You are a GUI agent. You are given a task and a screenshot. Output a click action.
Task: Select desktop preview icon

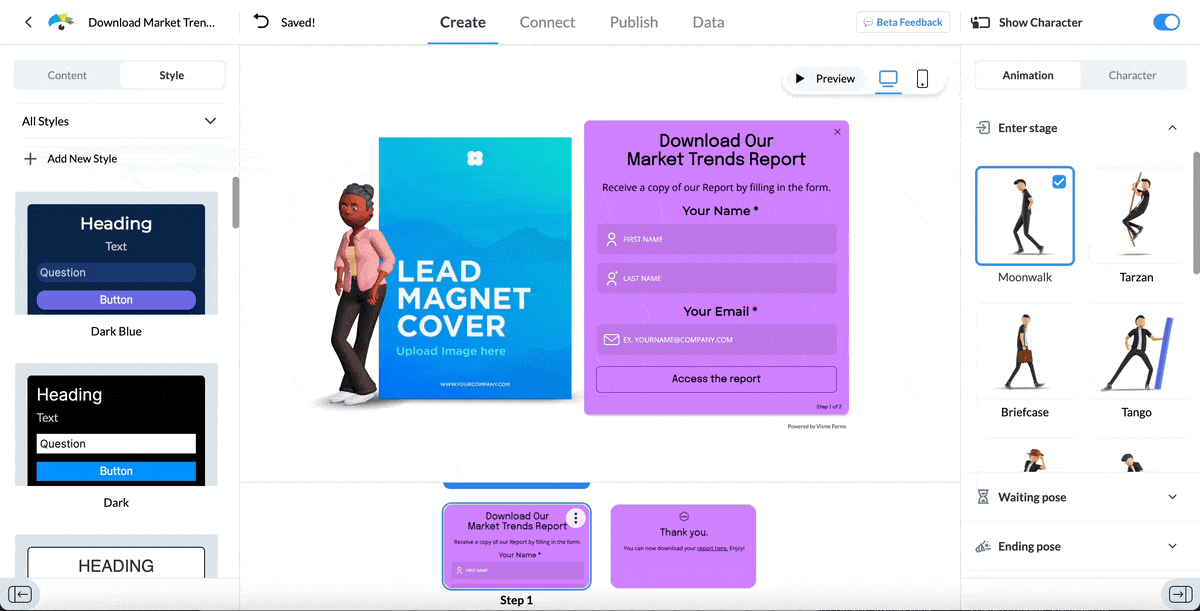point(888,79)
